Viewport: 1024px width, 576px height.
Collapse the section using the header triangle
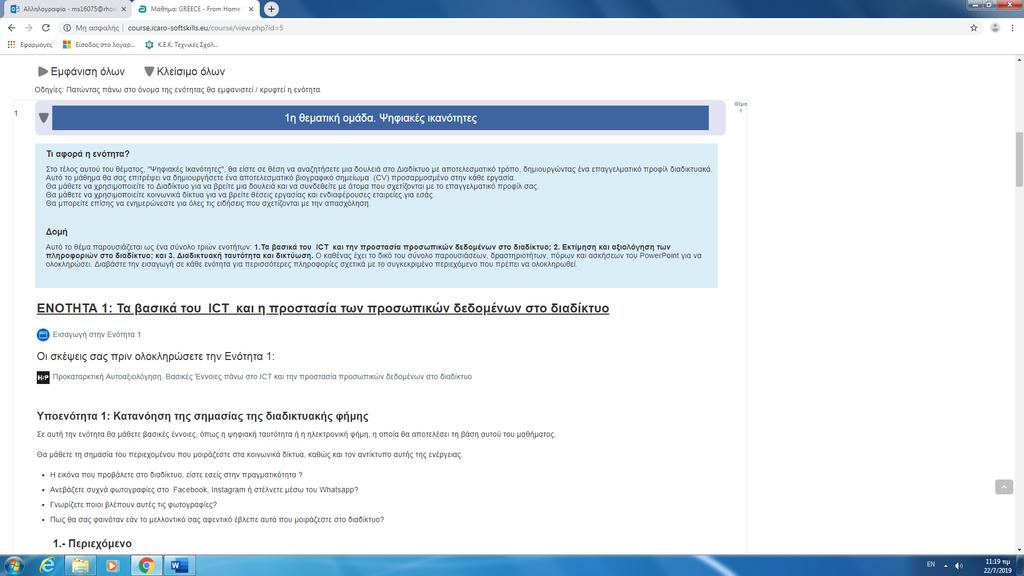click(x=44, y=118)
